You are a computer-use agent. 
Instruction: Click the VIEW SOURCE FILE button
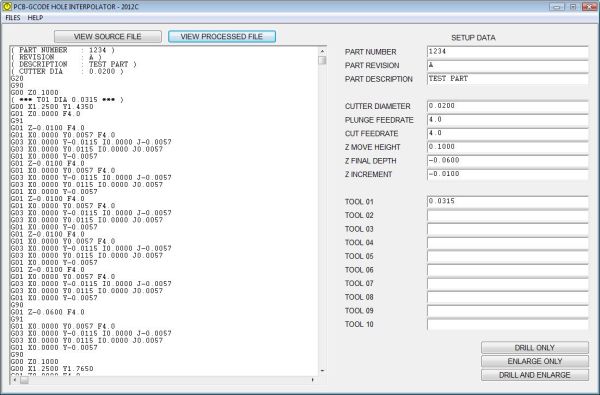point(108,36)
